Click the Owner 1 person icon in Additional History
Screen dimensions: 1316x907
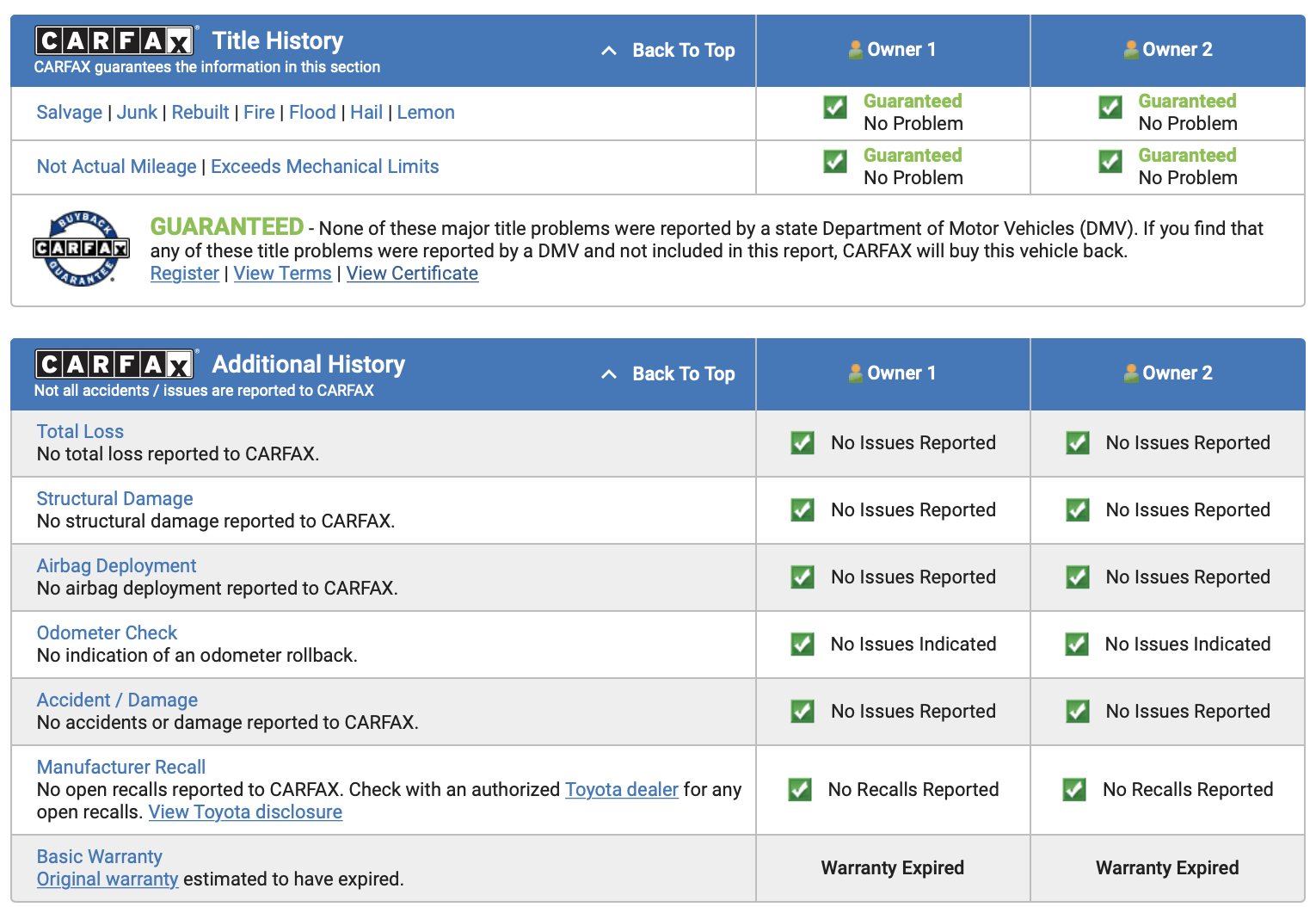click(856, 373)
